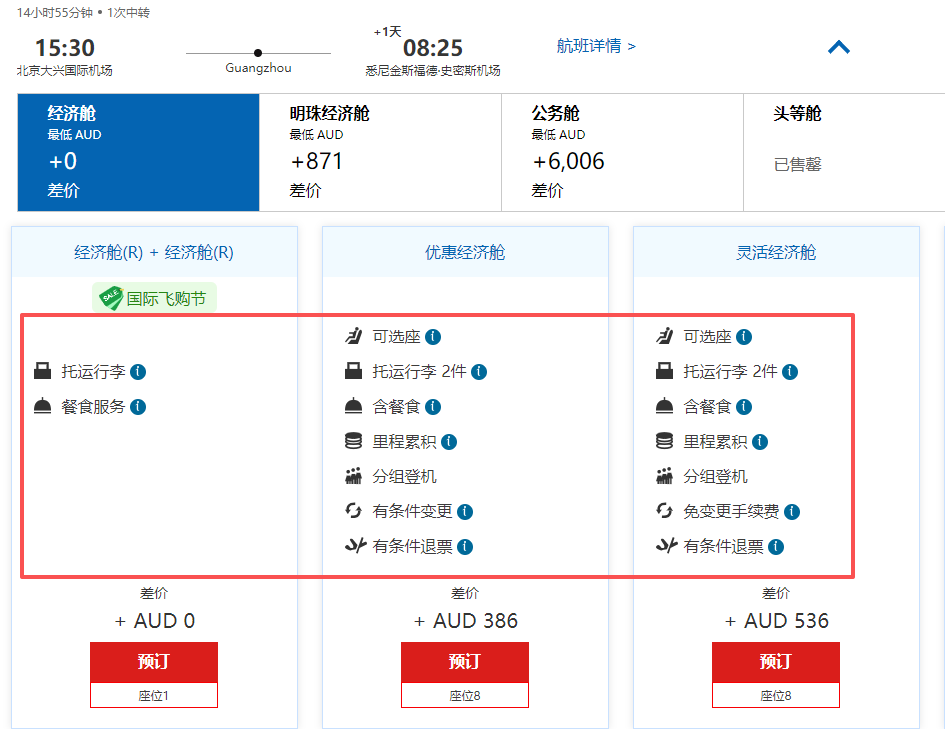Viewport: 945px width, 729px height.
Task: Click info icon beside 免变更手续费
Action: tap(792, 512)
